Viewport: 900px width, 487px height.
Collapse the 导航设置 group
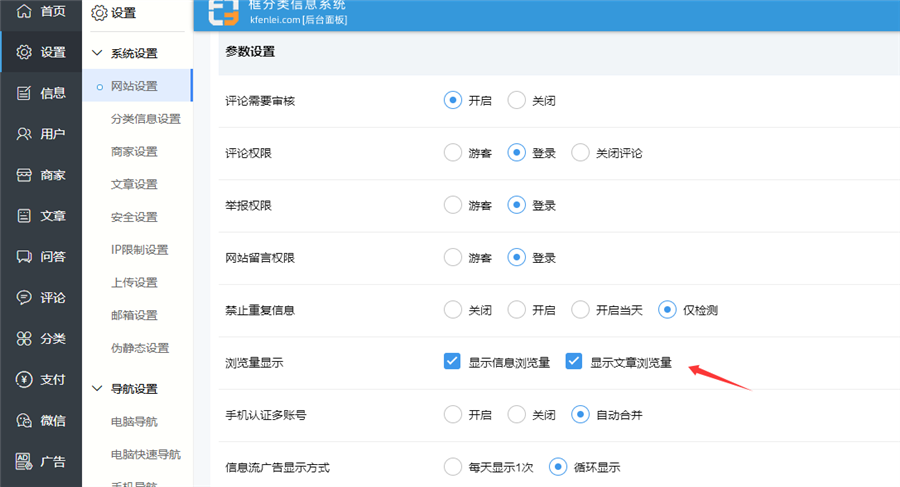click(x=97, y=389)
